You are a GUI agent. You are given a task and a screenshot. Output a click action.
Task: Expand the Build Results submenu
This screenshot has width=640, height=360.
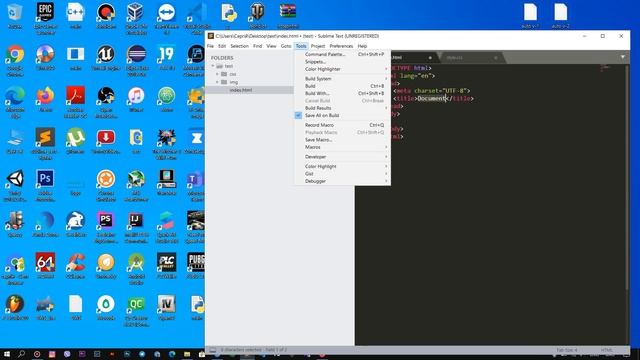tap(342, 108)
